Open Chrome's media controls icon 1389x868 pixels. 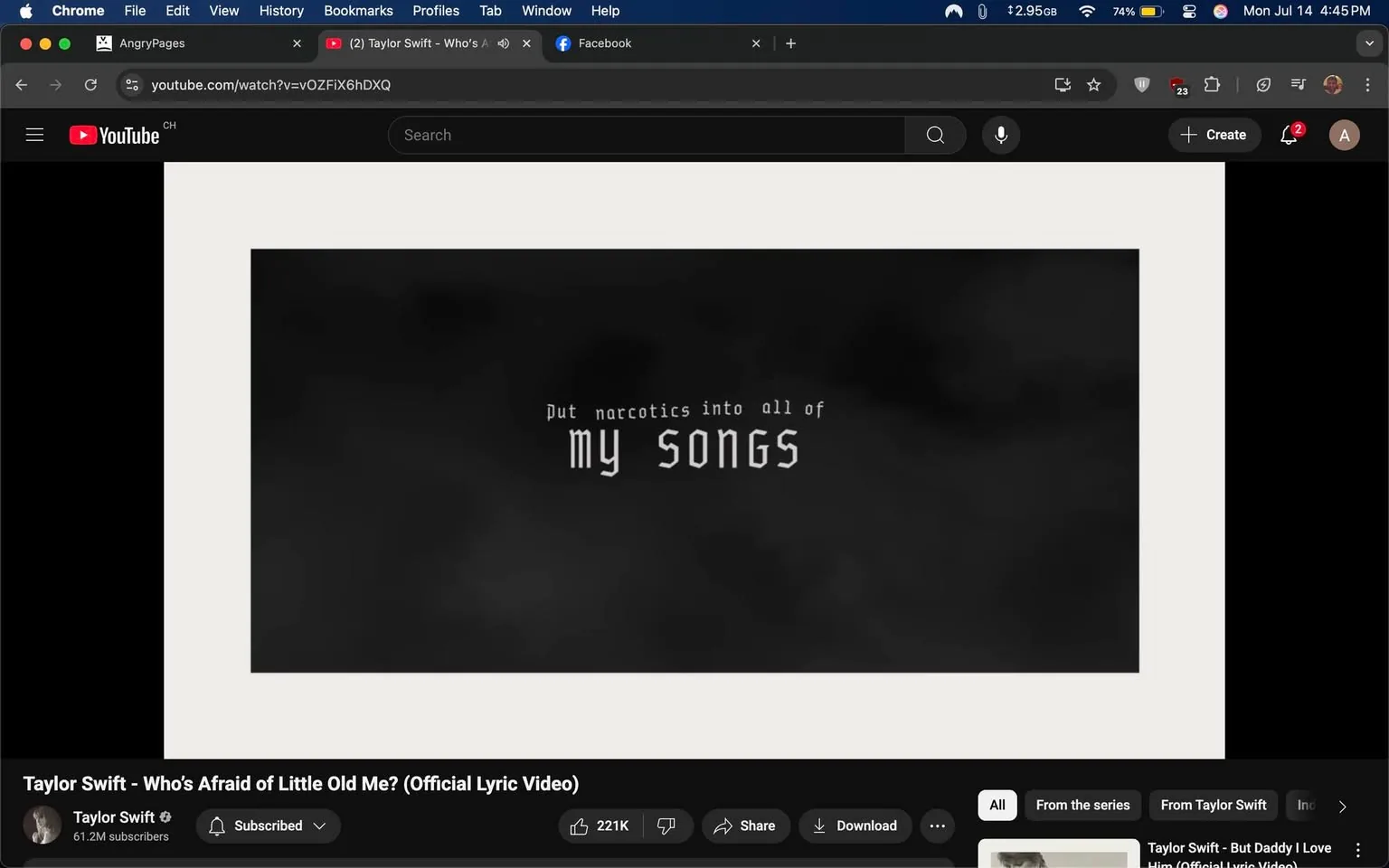1297,84
